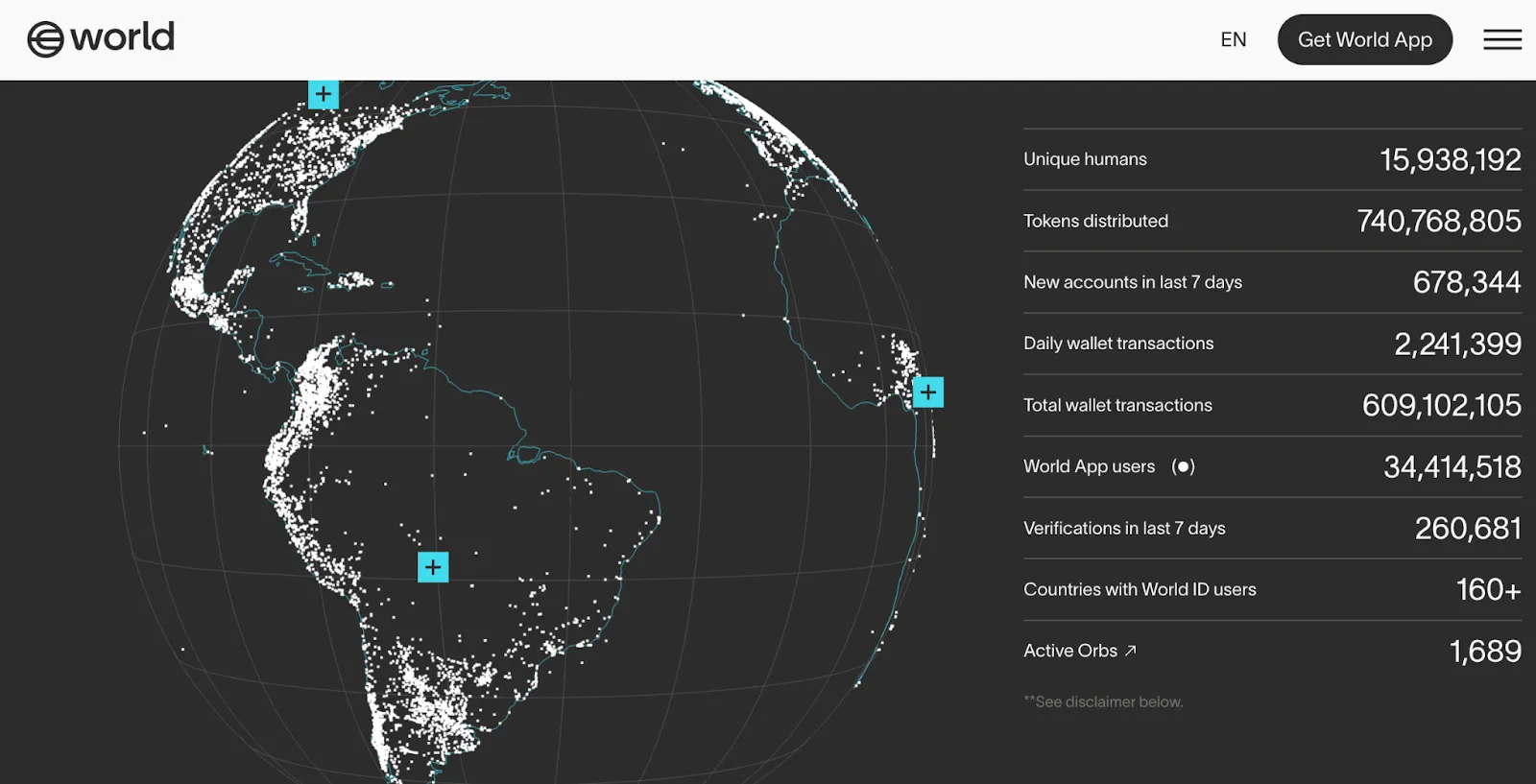Click the plus marker over North America
1536x784 pixels.
tap(324, 94)
